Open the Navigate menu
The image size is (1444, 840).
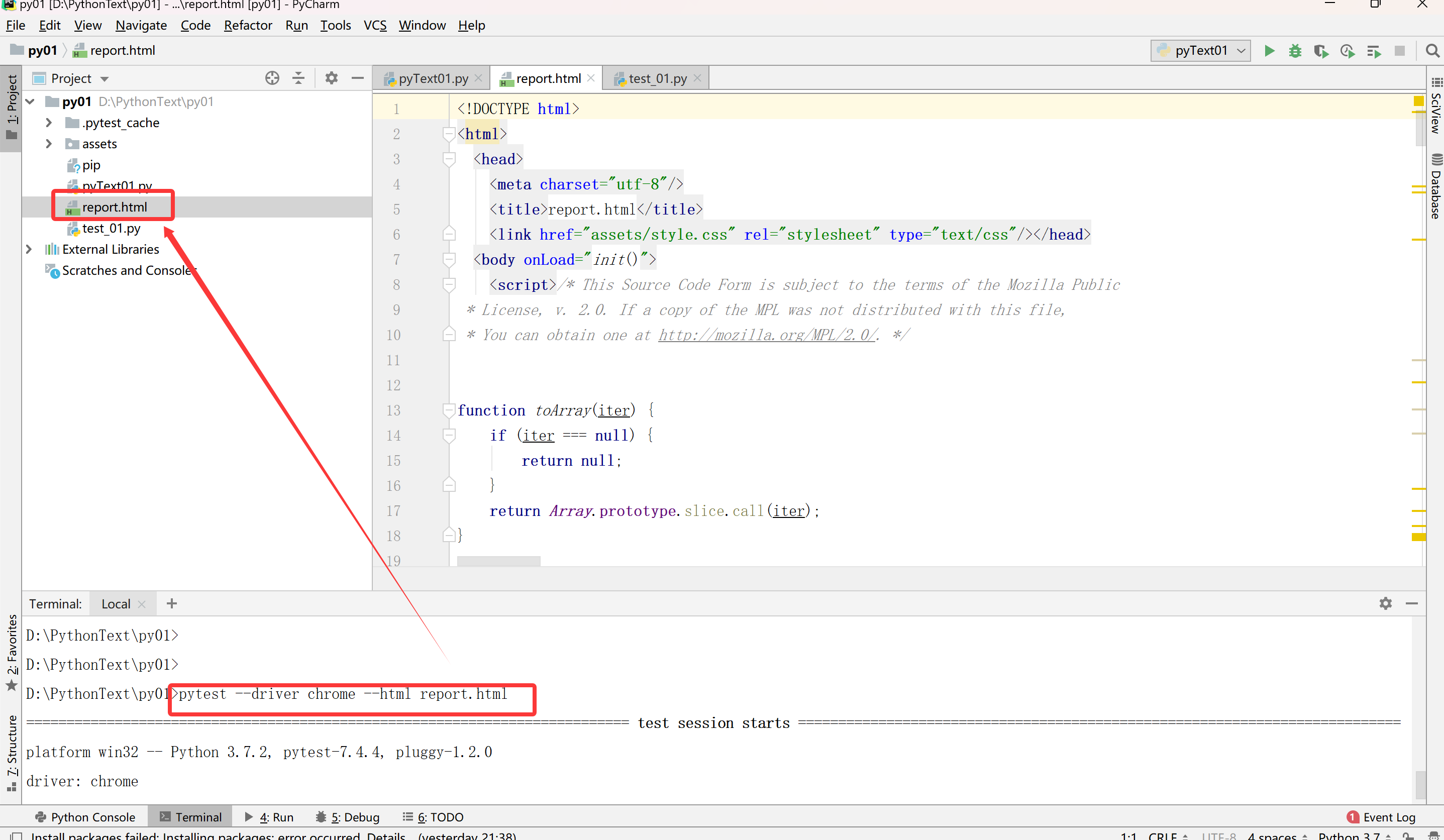tap(141, 25)
